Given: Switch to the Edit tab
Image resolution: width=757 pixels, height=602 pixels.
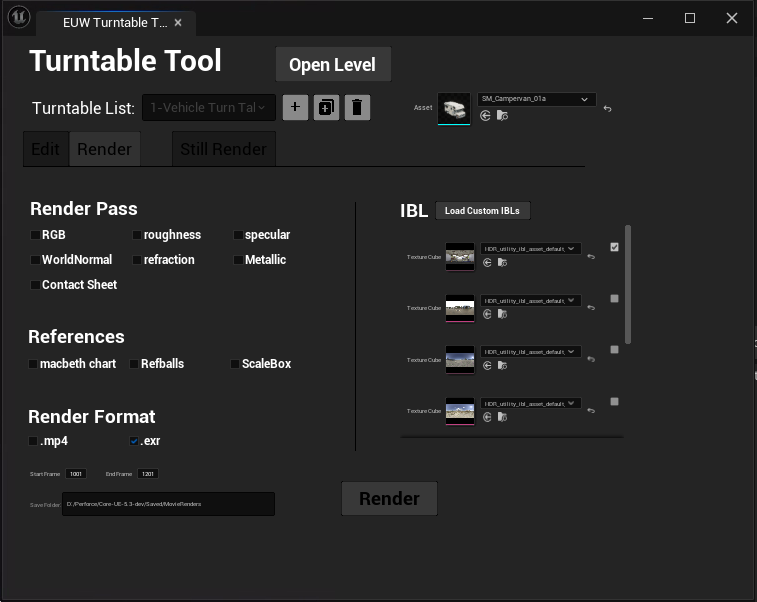Looking at the screenshot, I should coord(45,149).
